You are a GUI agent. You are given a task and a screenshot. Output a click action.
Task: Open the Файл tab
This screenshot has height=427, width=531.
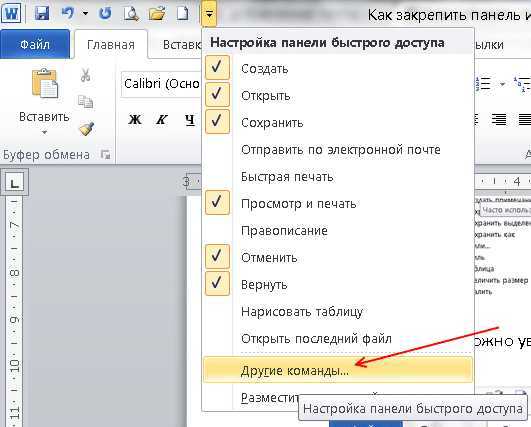pos(35,44)
